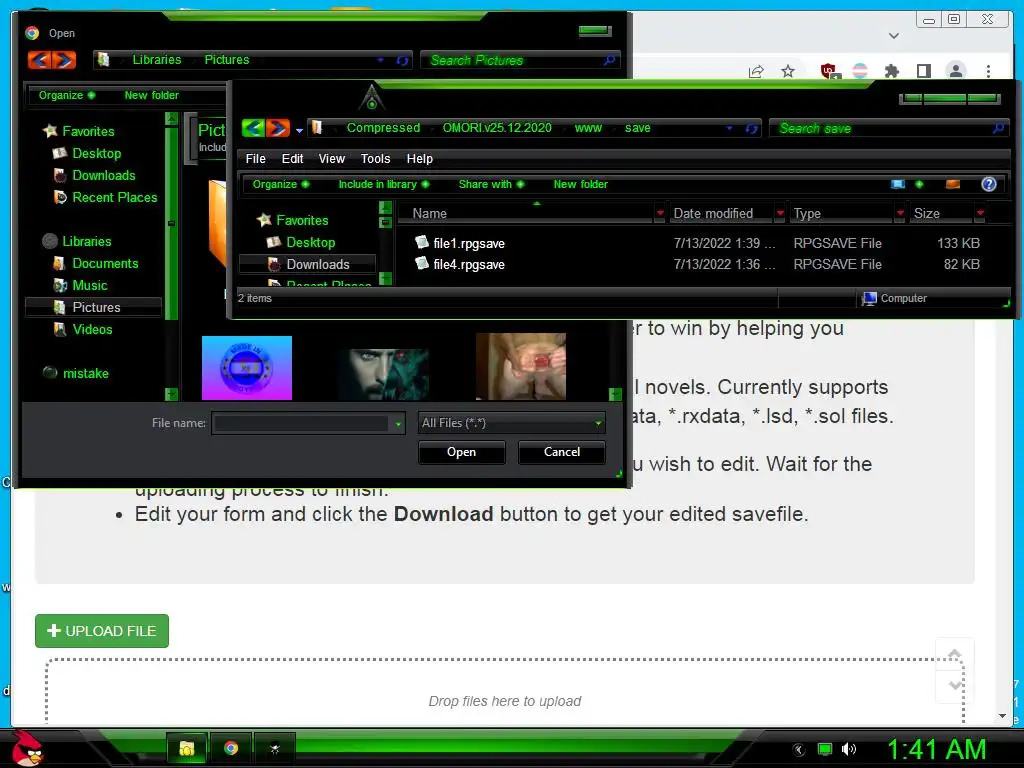The width and height of the screenshot is (1024, 768).
Task: Navigate forward in the save folder window
Action: (x=278, y=128)
